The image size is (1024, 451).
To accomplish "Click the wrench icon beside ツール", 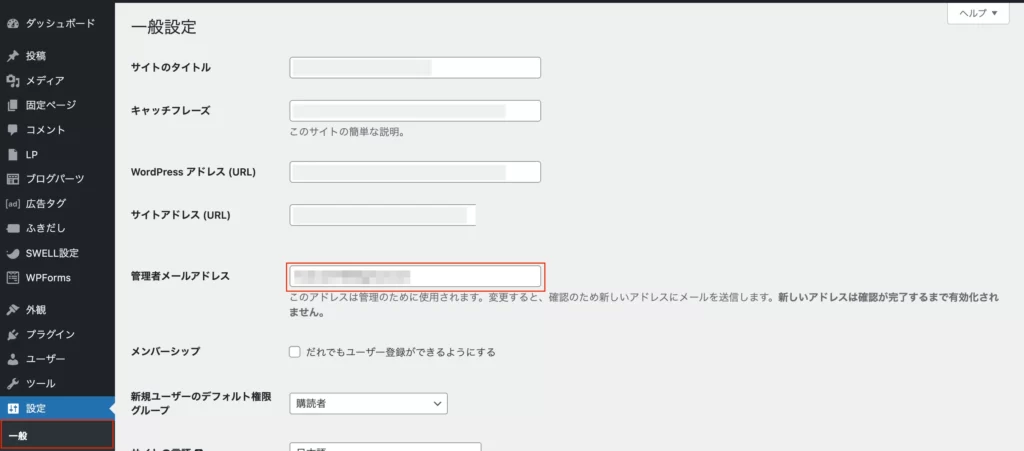I will [x=12, y=384].
